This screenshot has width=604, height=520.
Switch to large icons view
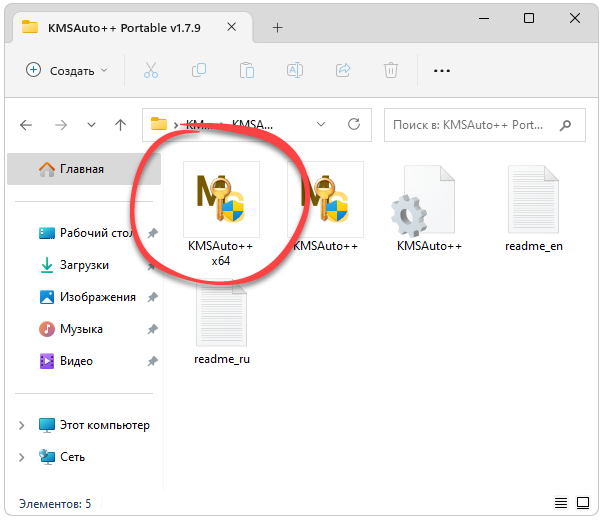tap(582, 503)
